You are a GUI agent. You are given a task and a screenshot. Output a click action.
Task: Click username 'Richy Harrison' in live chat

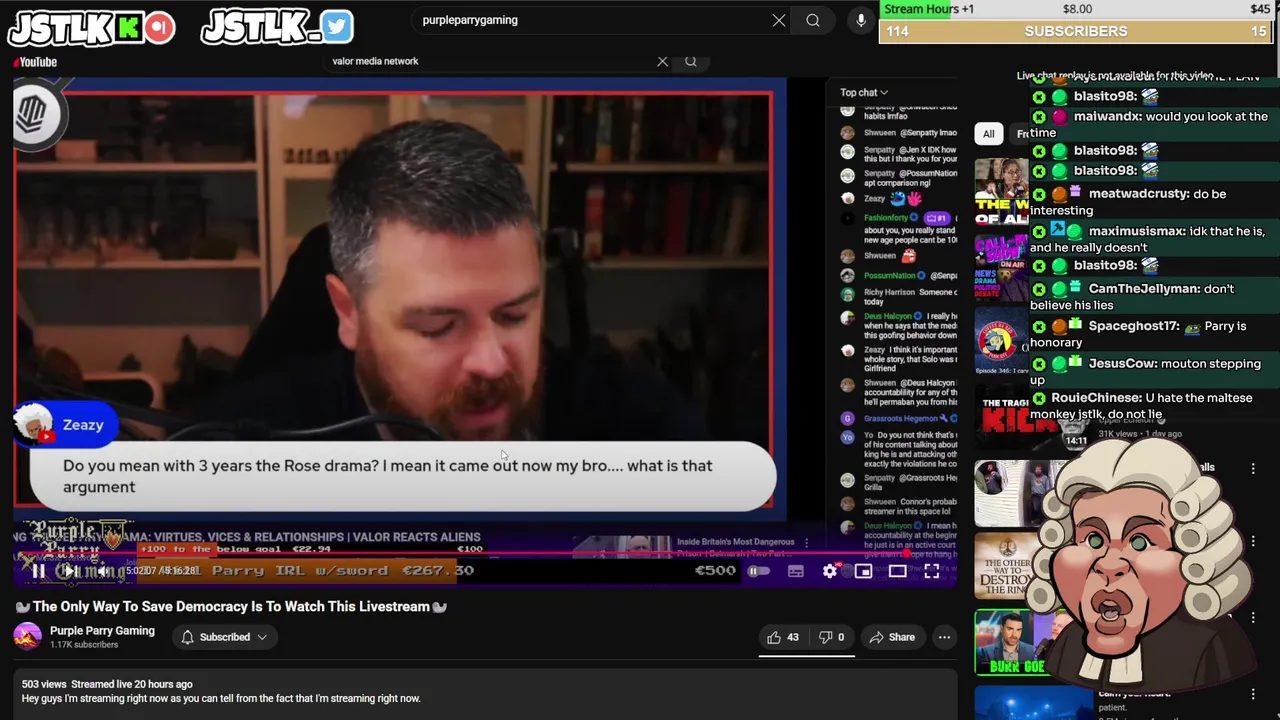click(889, 293)
